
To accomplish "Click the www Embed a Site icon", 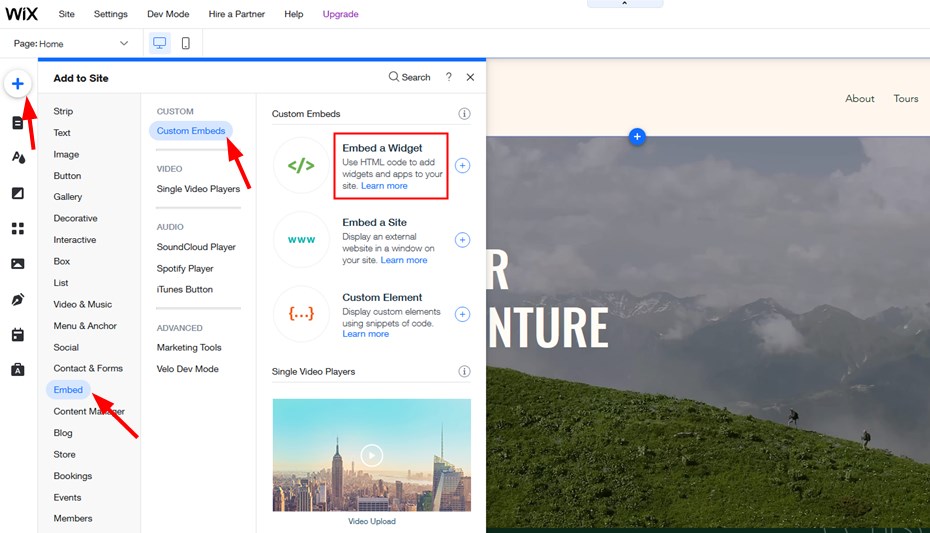I will point(301,240).
